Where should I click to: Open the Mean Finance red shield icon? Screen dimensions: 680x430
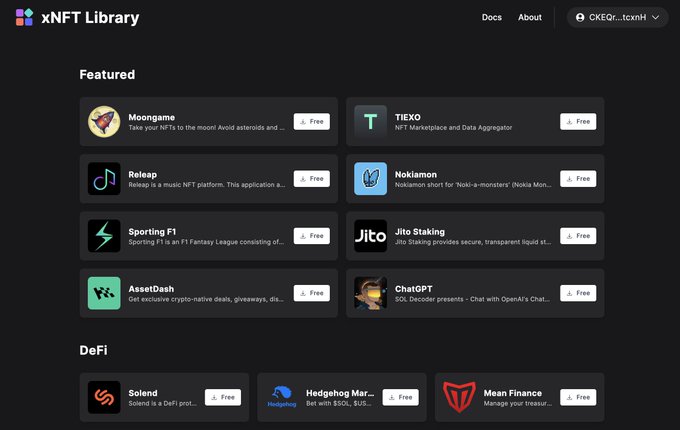[x=459, y=397]
